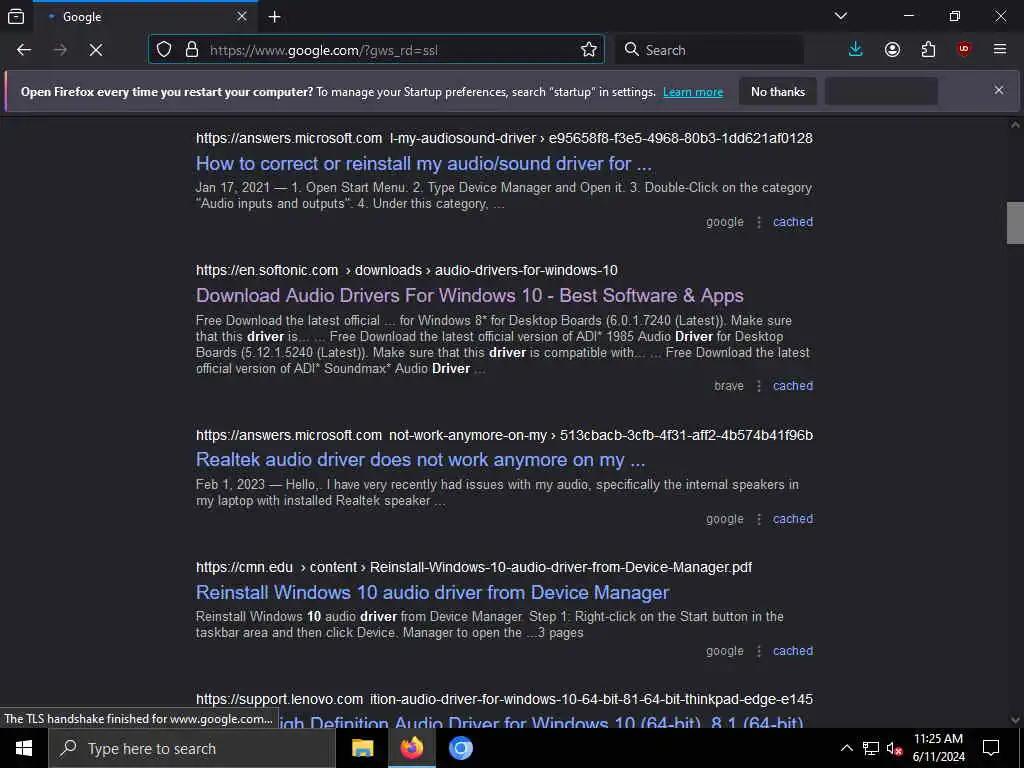
Task: Open options dots for cmn.edu result
Action: coord(758,651)
